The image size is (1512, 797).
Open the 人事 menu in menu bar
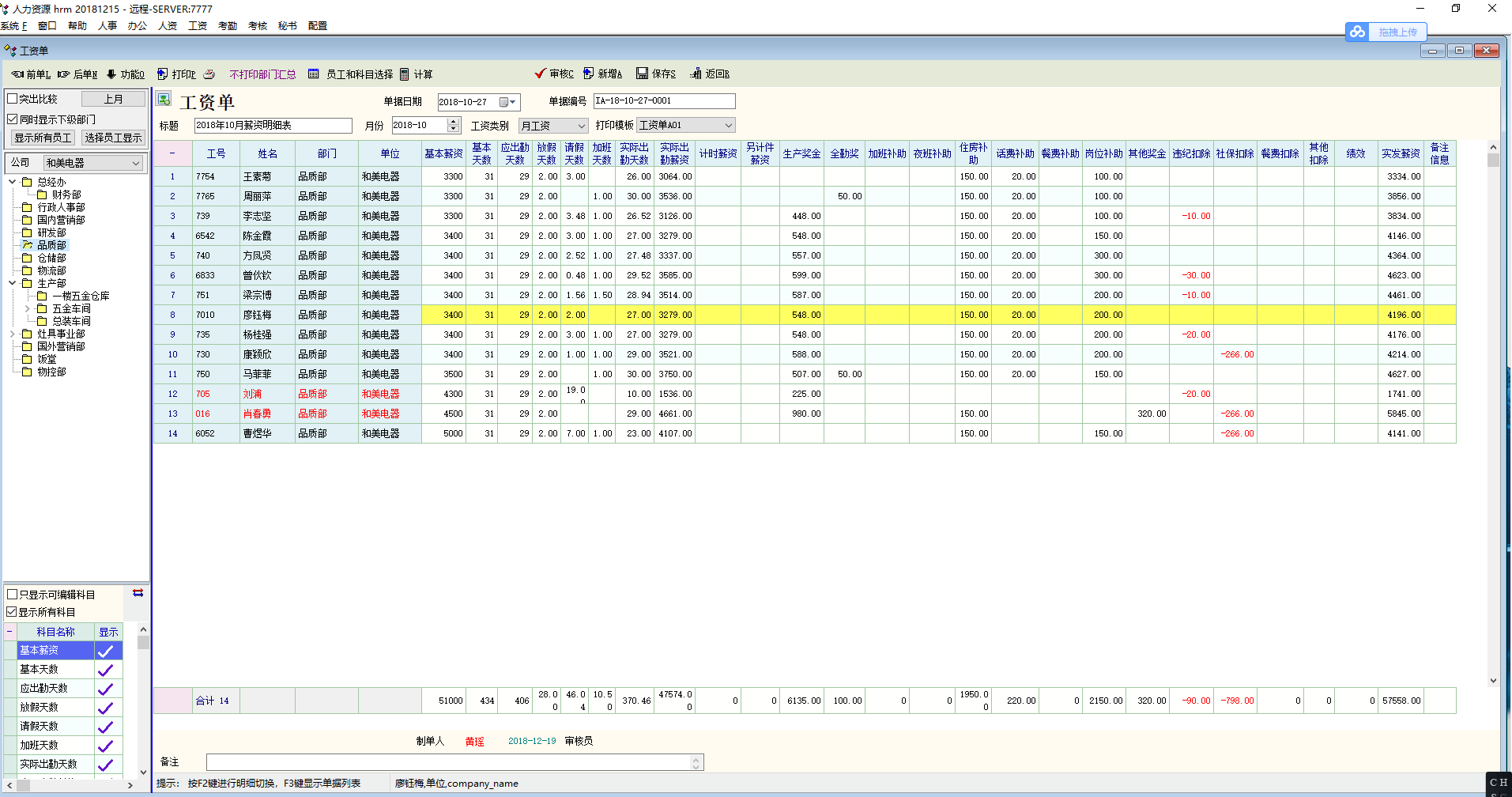coord(107,26)
